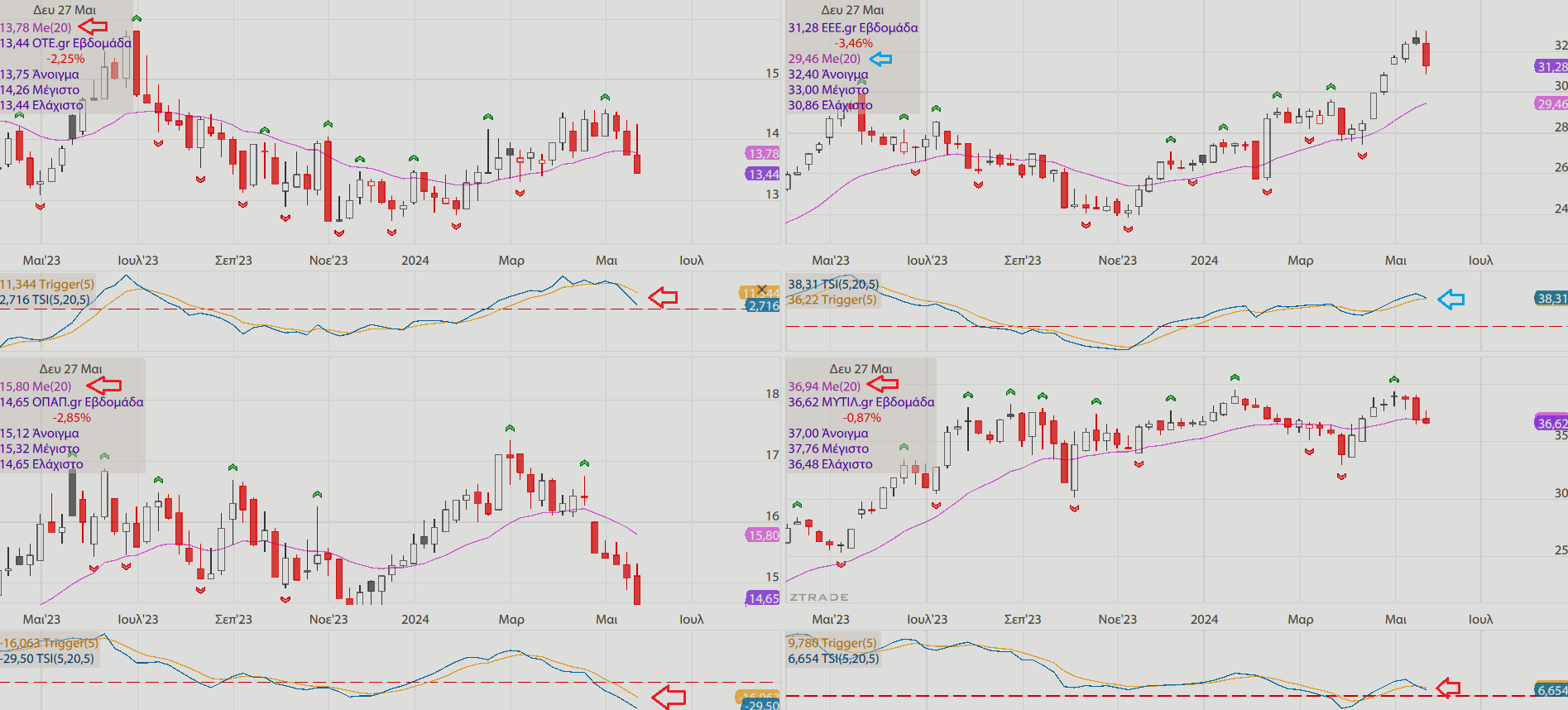
Task: Click the pink 13,78 price tag on OTE axis
Action: pyautogui.click(x=762, y=153)
